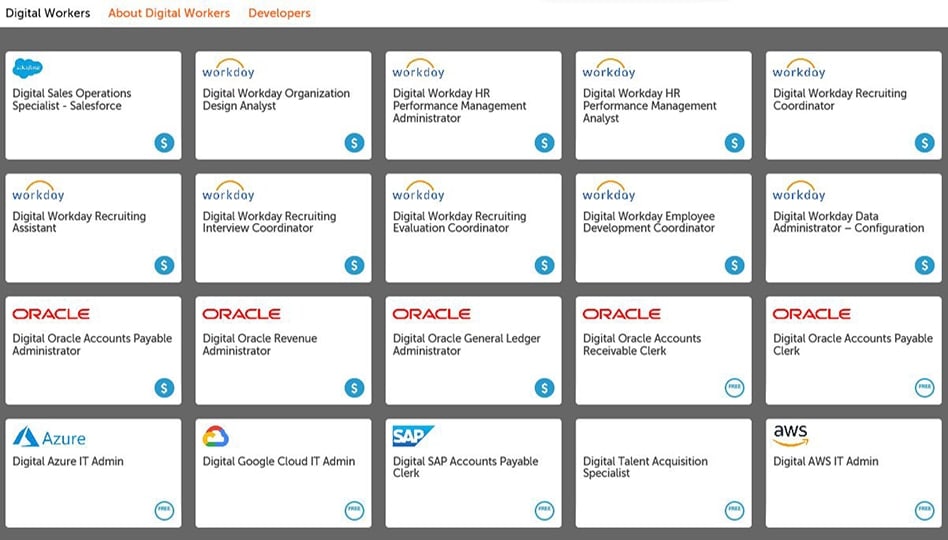Select Digital SAP Accounts Payable Clerk title

pos(466,467)
